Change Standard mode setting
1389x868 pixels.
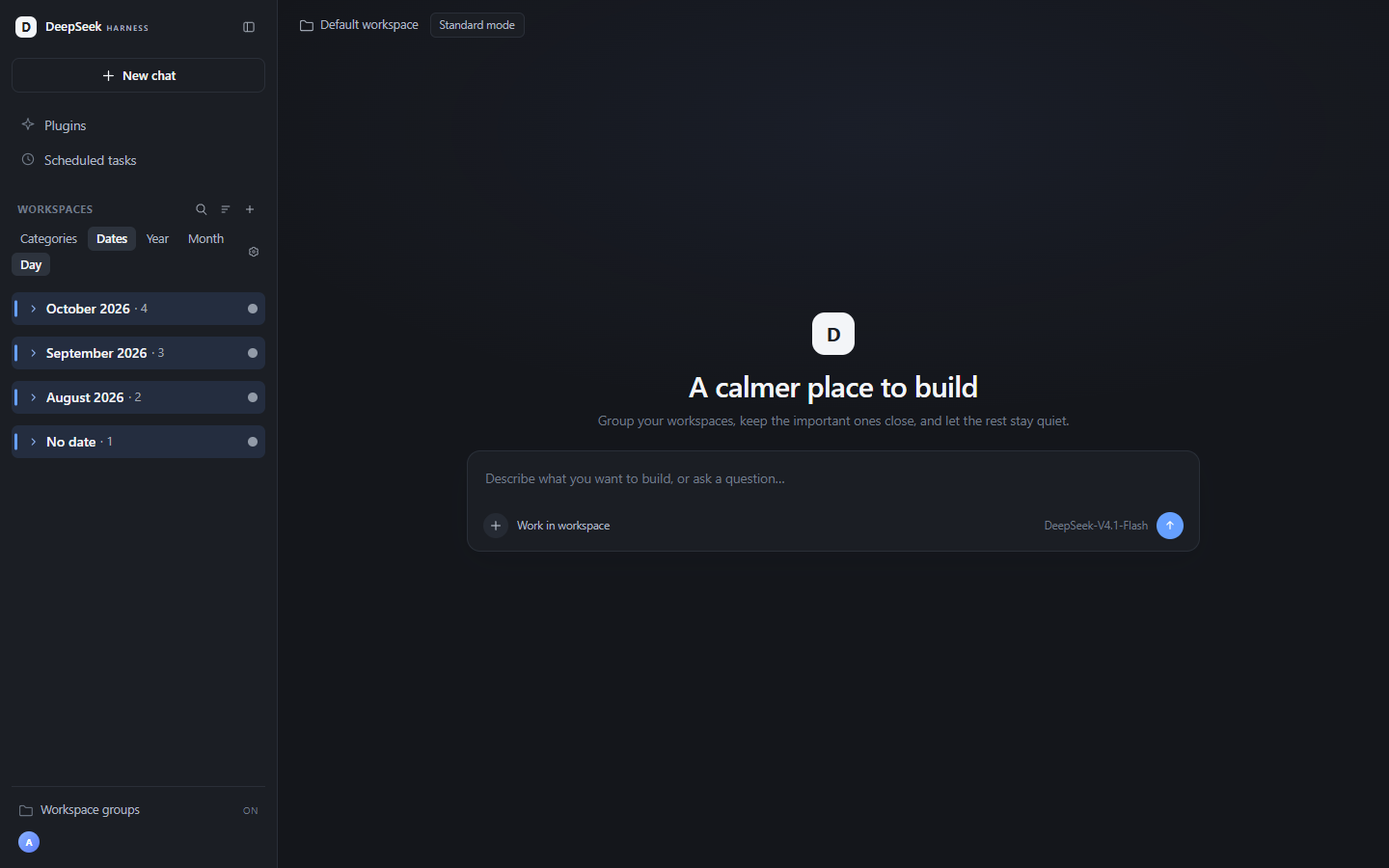[x=477, y=25]
